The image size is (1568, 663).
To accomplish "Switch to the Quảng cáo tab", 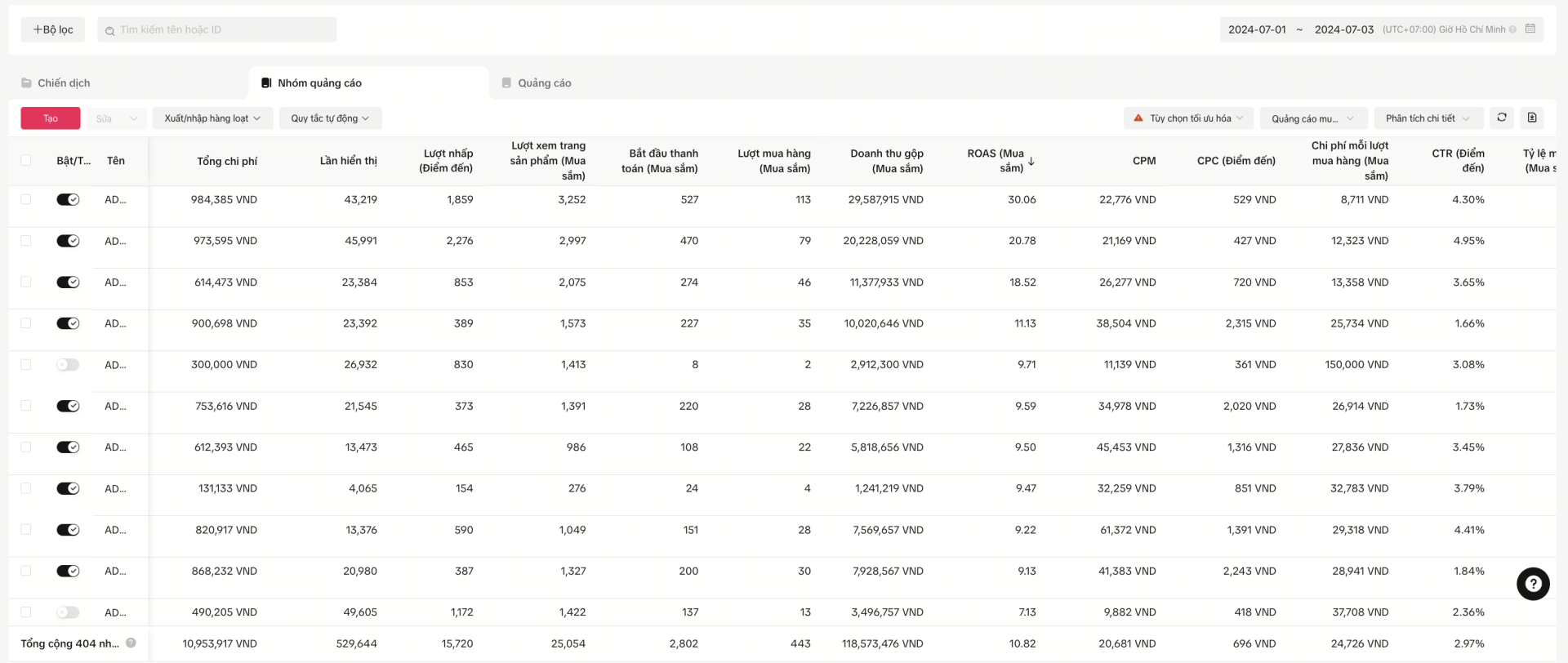I will (544, 83).
